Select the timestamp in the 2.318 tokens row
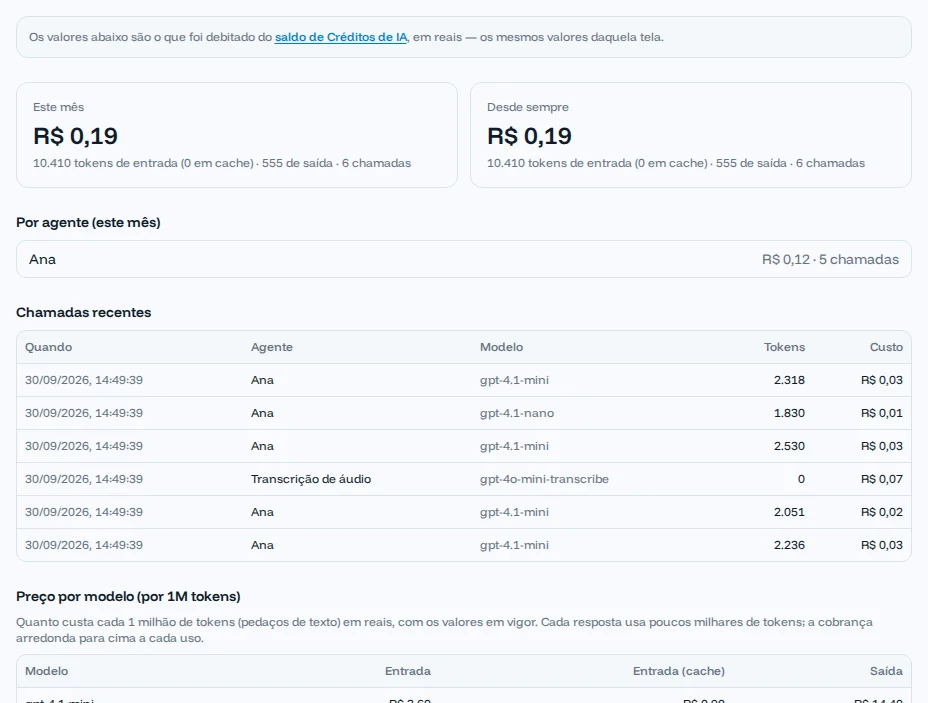 pyautogui.click(x=84, y=380)
